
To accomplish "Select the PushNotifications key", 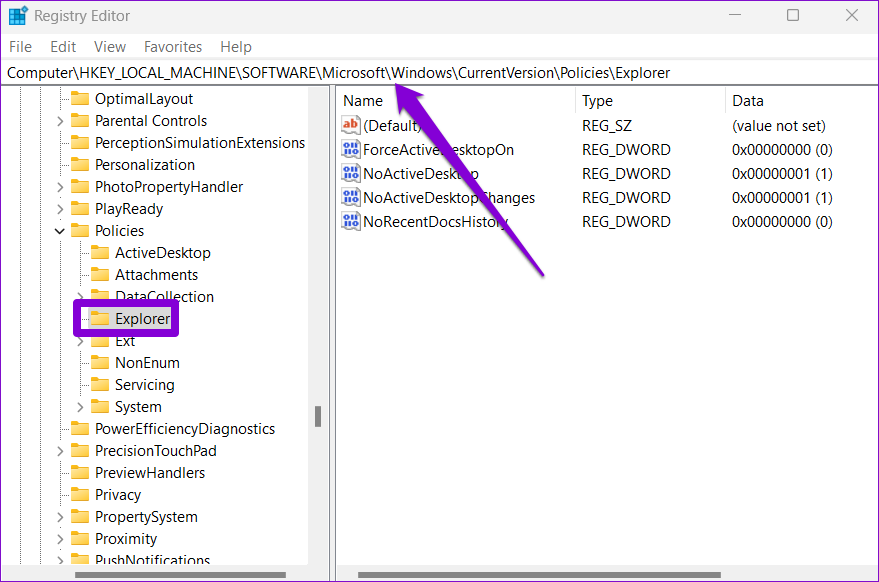I will pos(152,559).
